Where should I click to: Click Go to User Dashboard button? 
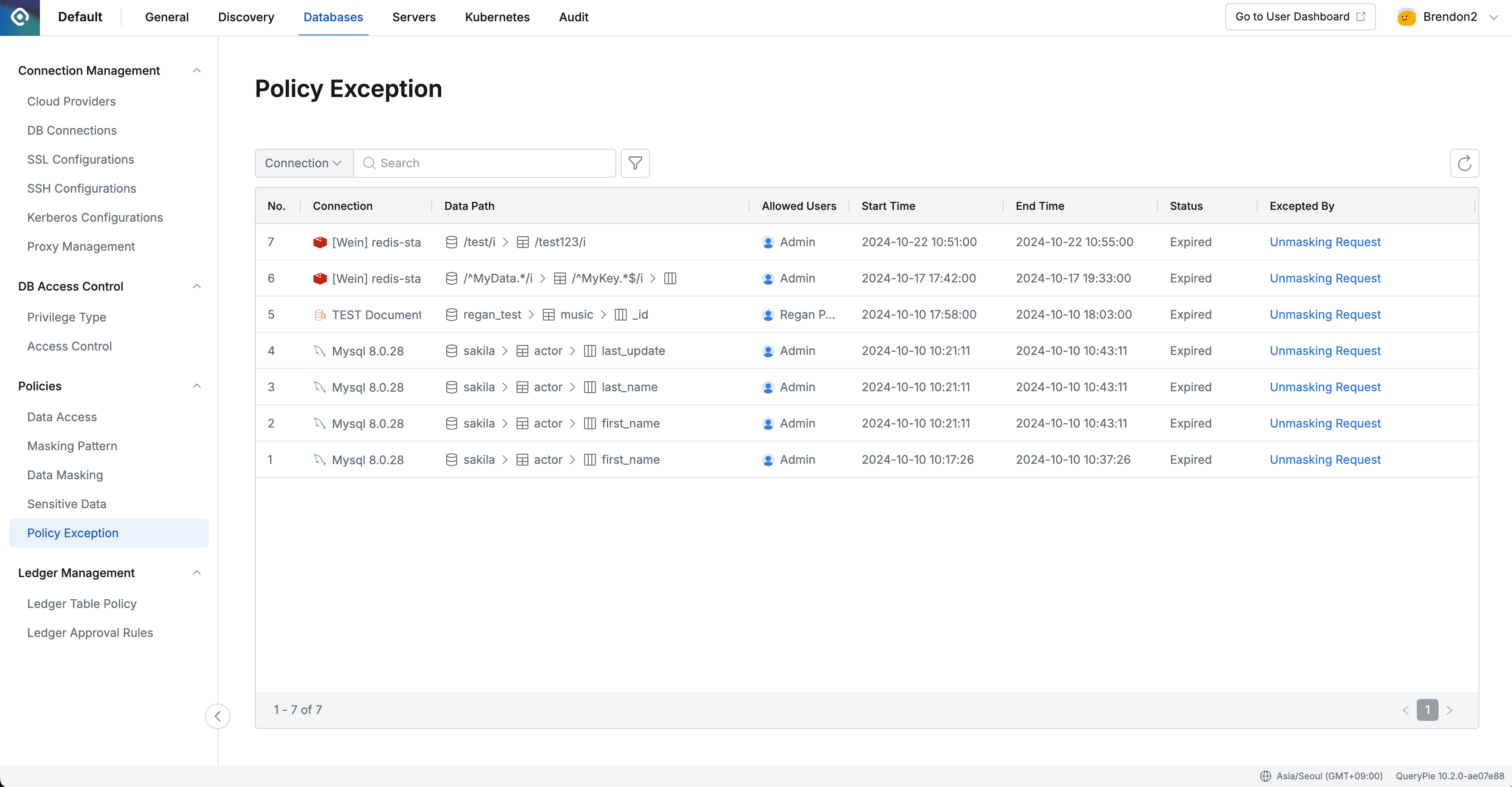tap(1300, 17)
